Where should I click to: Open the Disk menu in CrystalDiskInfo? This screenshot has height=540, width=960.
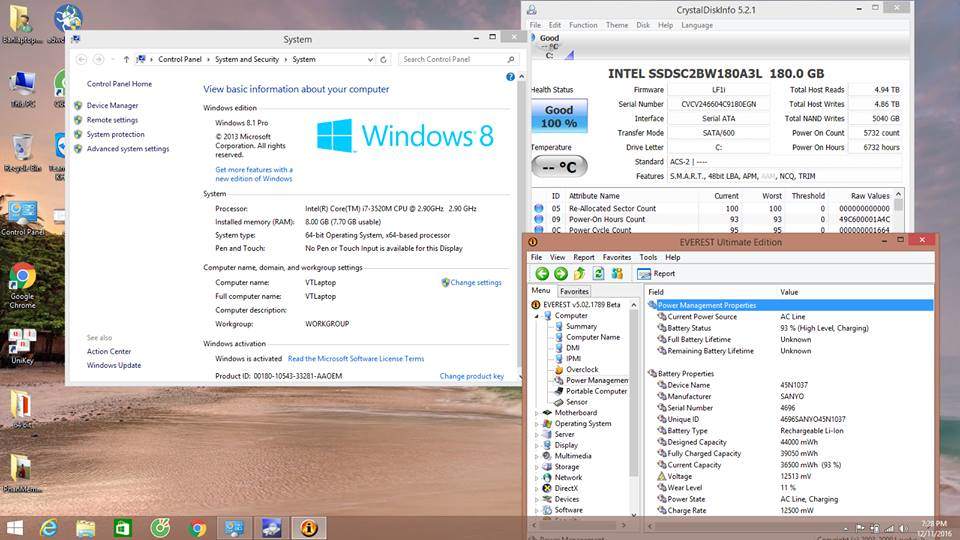pos(643,25)
